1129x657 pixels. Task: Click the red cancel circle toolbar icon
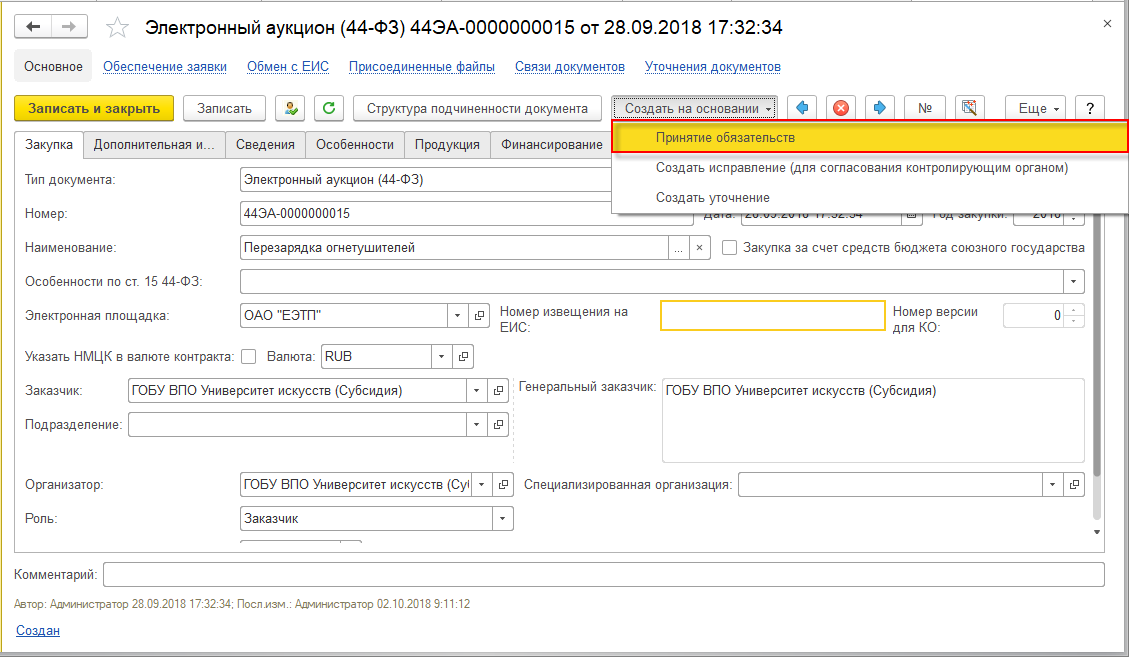840,108
